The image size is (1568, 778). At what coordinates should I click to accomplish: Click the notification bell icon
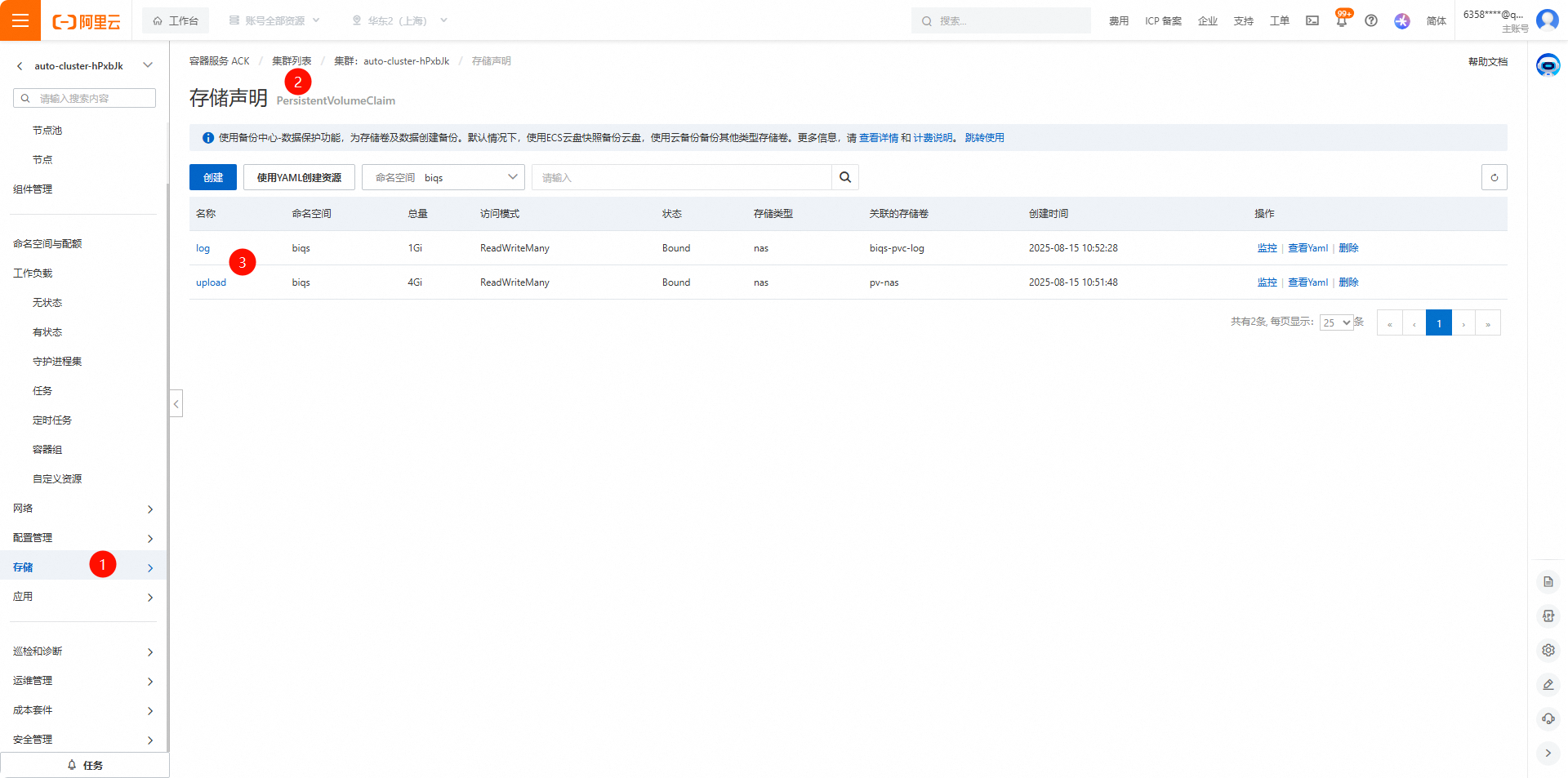(x=1341, y=21)
